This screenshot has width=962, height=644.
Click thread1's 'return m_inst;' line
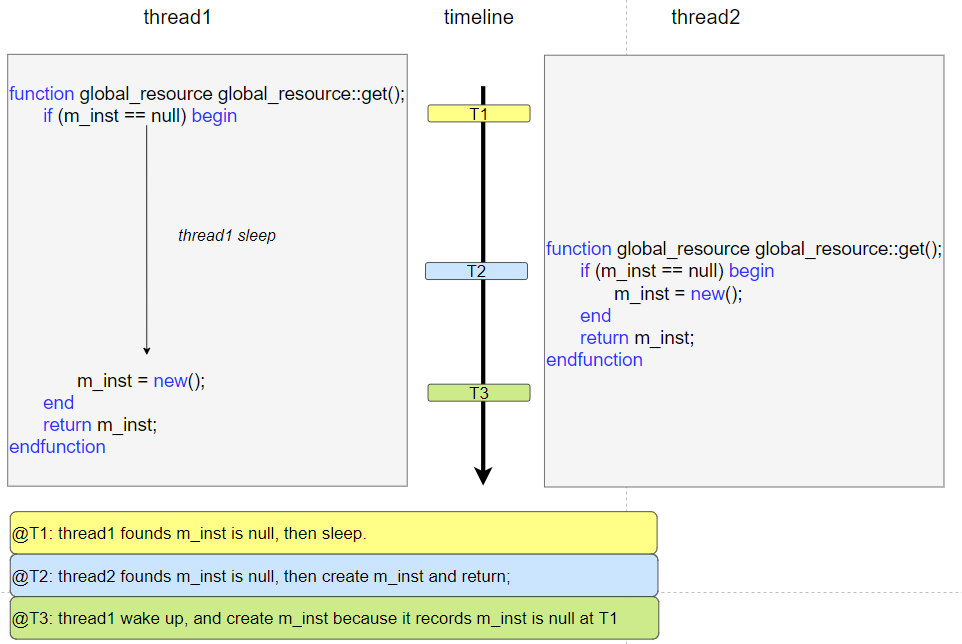pos(100,425)
